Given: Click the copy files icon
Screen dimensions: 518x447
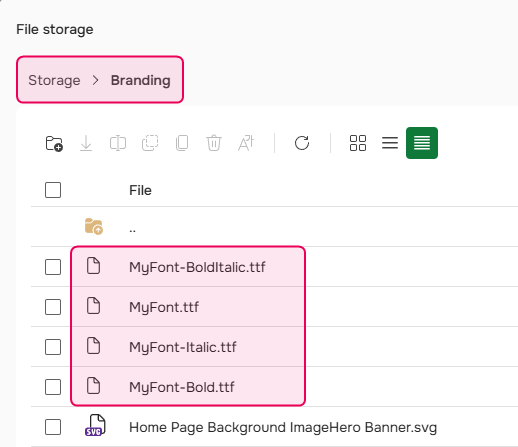Looking at the screenshot, I should point(182,143).
